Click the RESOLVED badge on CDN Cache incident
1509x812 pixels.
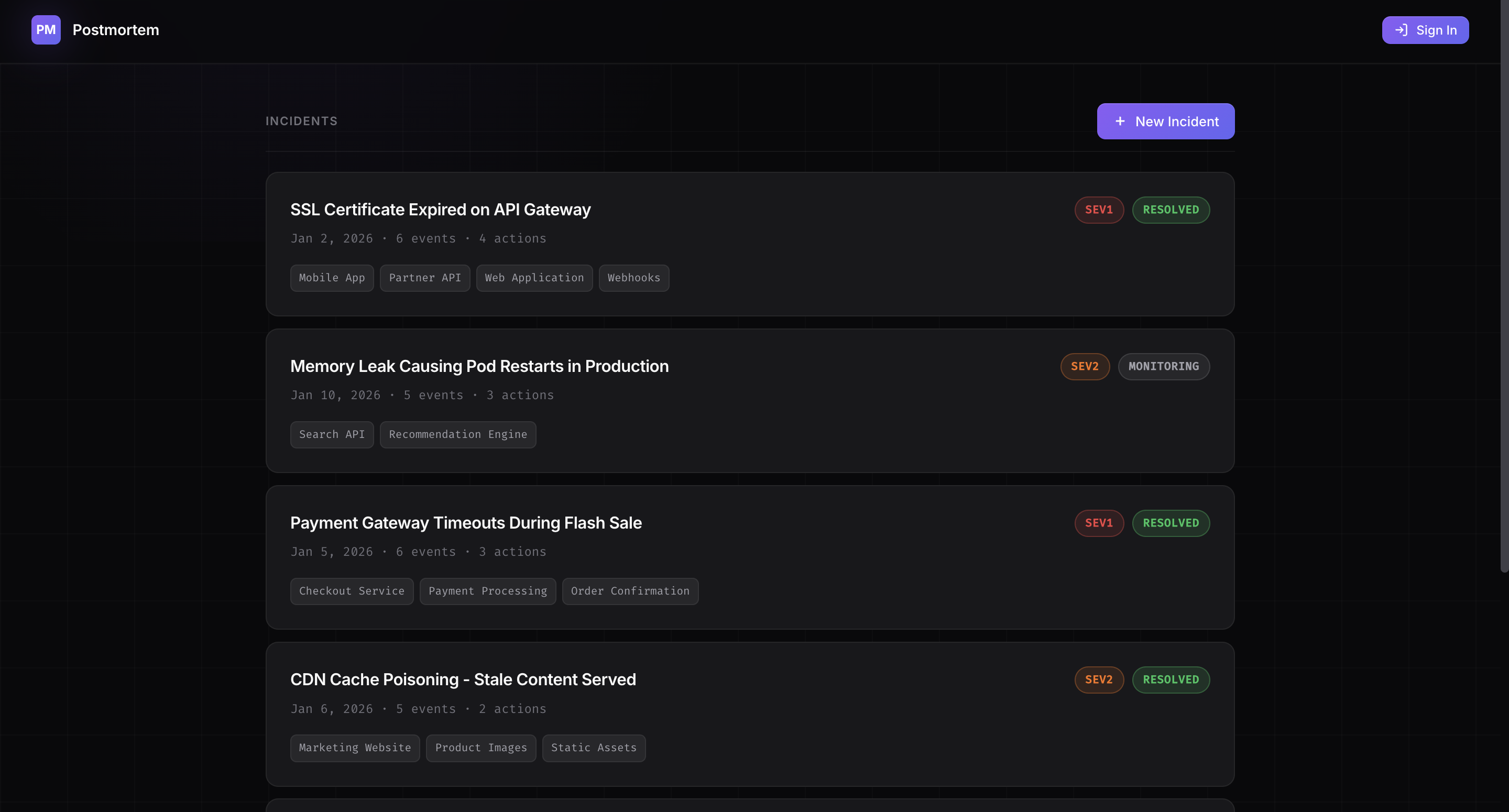(x=1171, y=679)
